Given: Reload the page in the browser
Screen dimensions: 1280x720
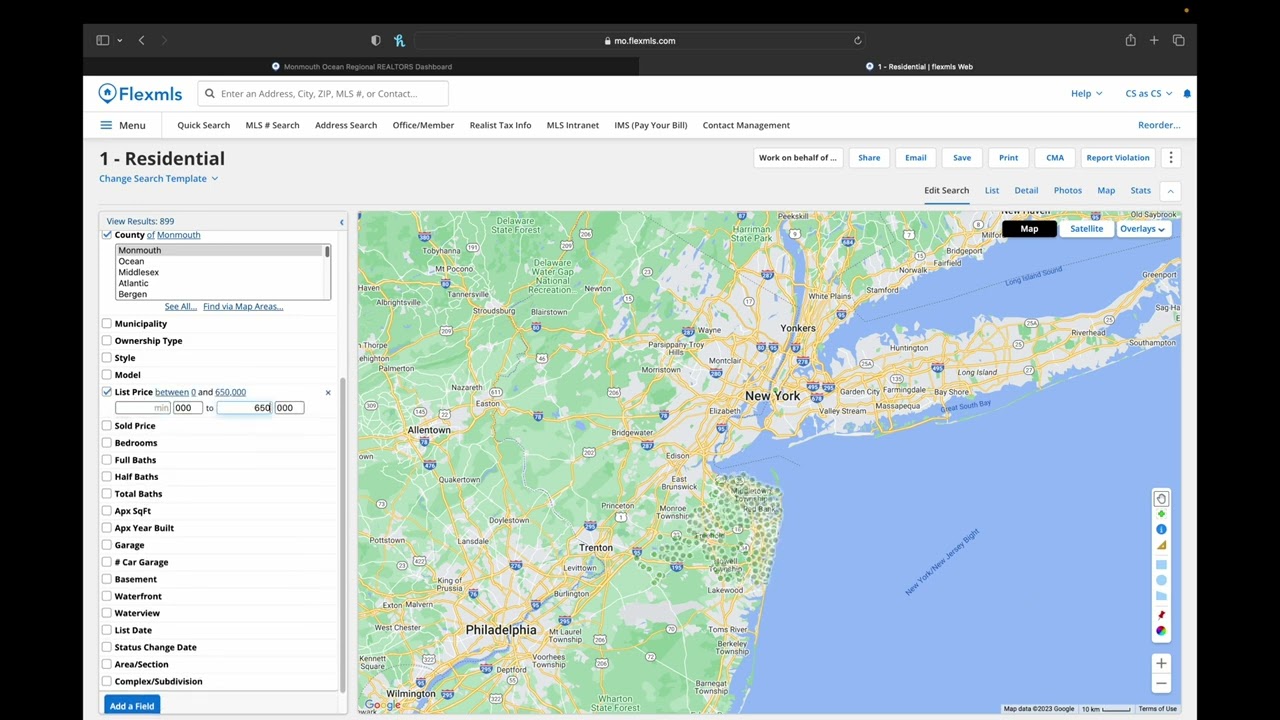Looking at the screenshot, I should coord(857,41).
